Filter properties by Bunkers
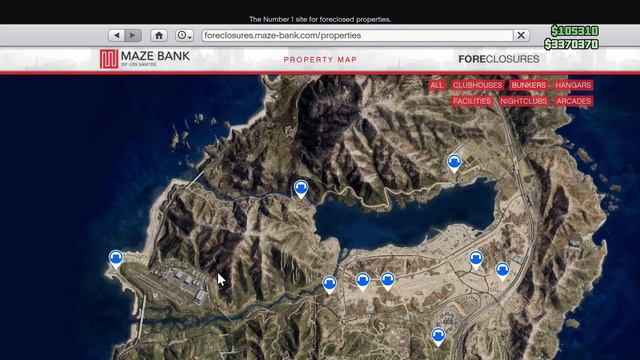This screenshot has width=640, height=360. tap(528, 85)
